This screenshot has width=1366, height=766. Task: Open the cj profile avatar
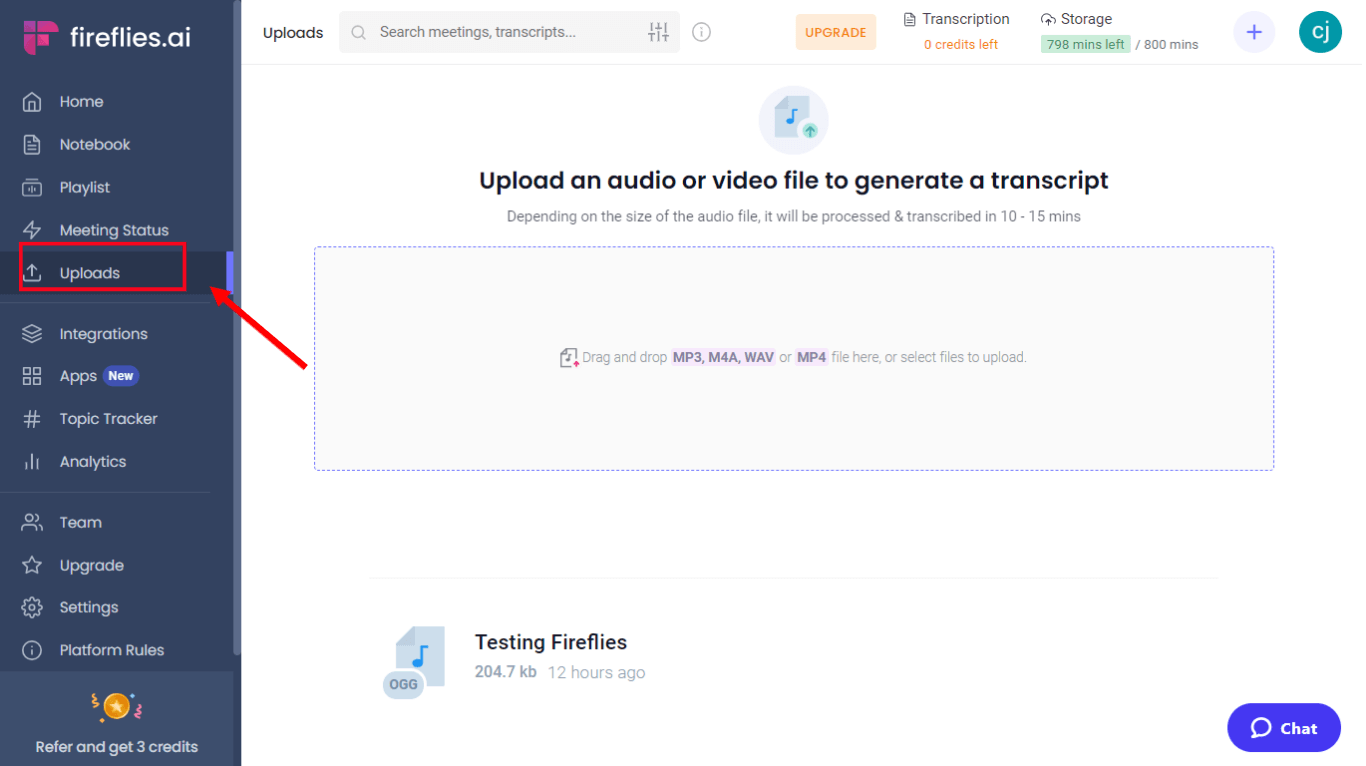[x=1320, y=32]
